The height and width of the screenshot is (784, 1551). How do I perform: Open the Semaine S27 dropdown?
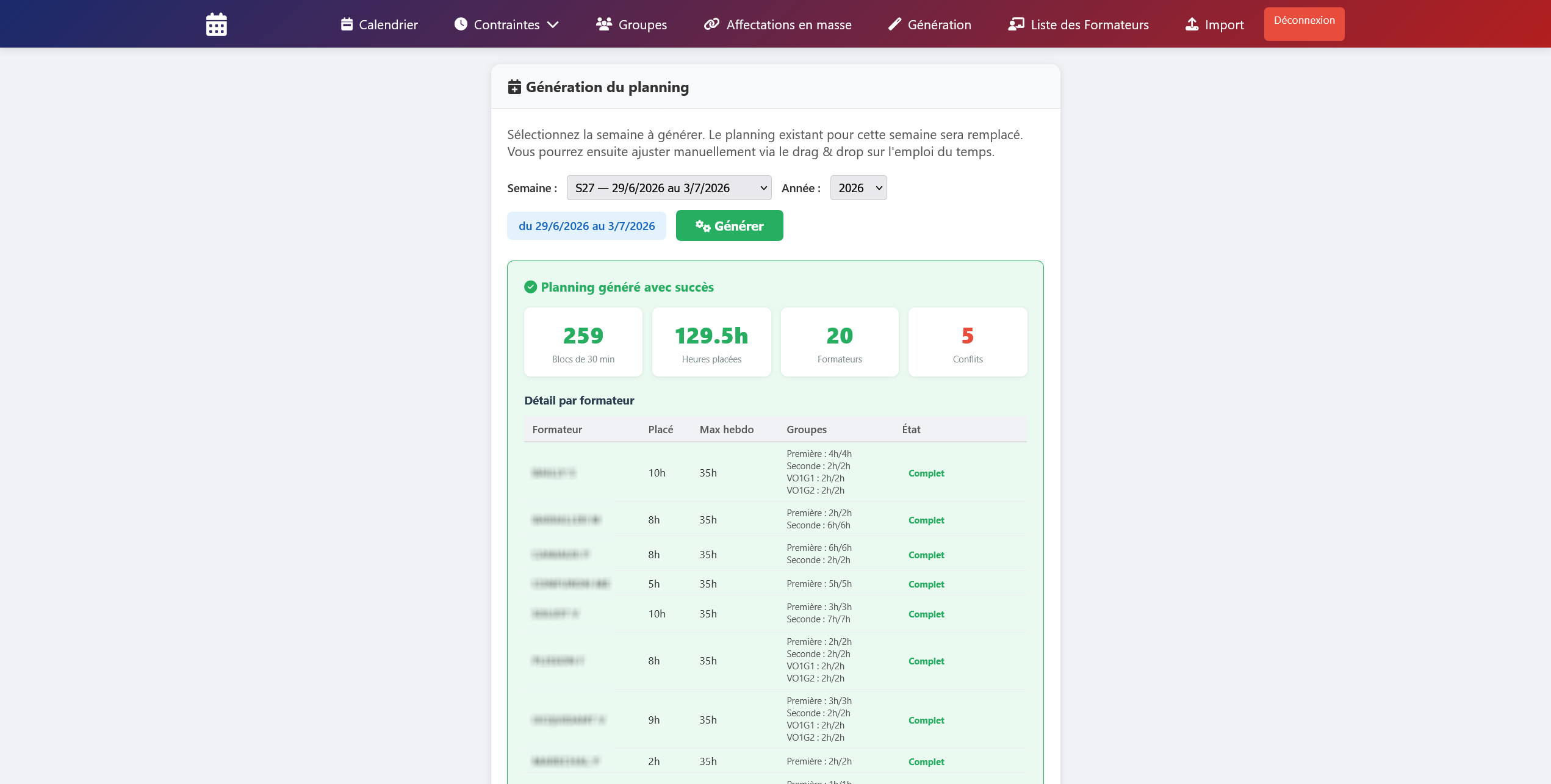pyautogui.click(x=669, y=188)
